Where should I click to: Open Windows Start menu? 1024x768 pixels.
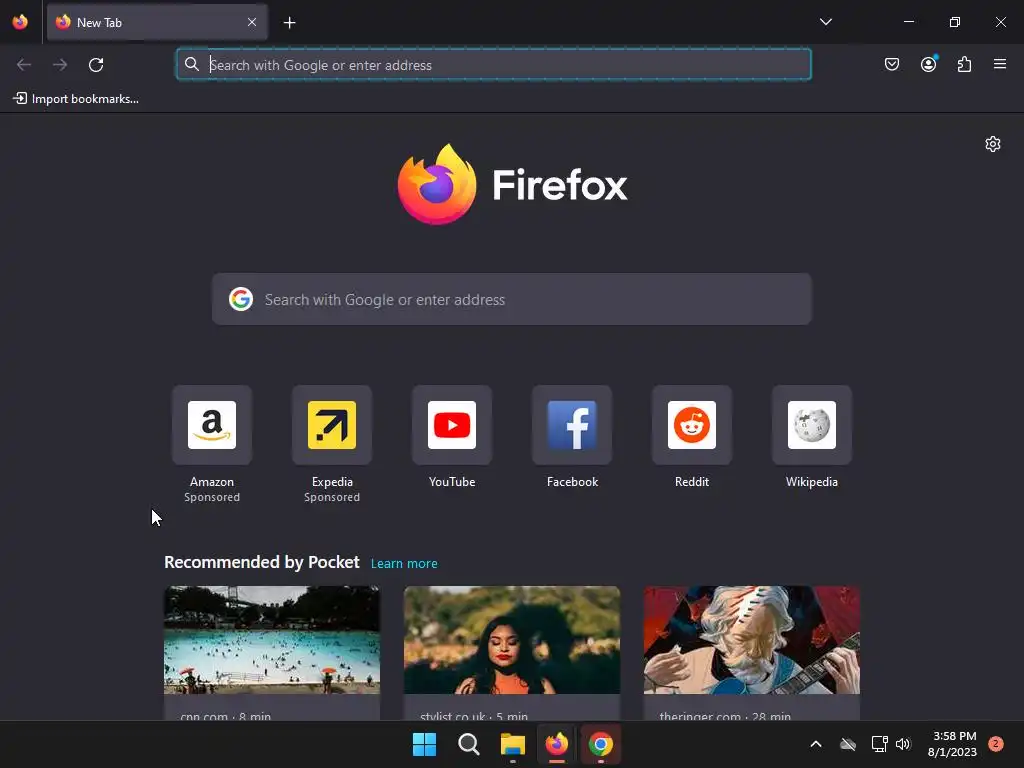pyautogui.click(x=424, y=744)
